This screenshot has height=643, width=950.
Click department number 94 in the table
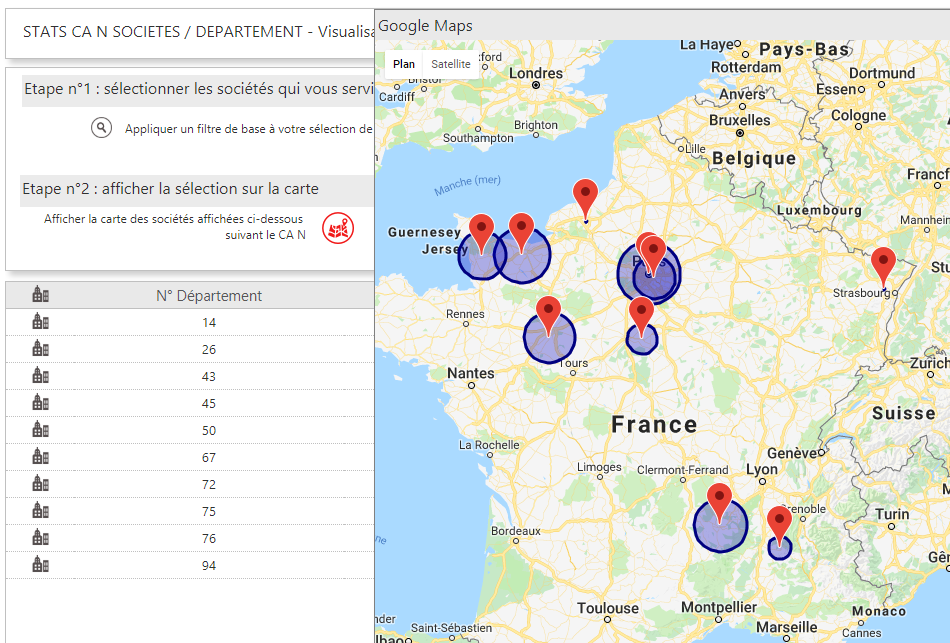click(x=209, y=565)
